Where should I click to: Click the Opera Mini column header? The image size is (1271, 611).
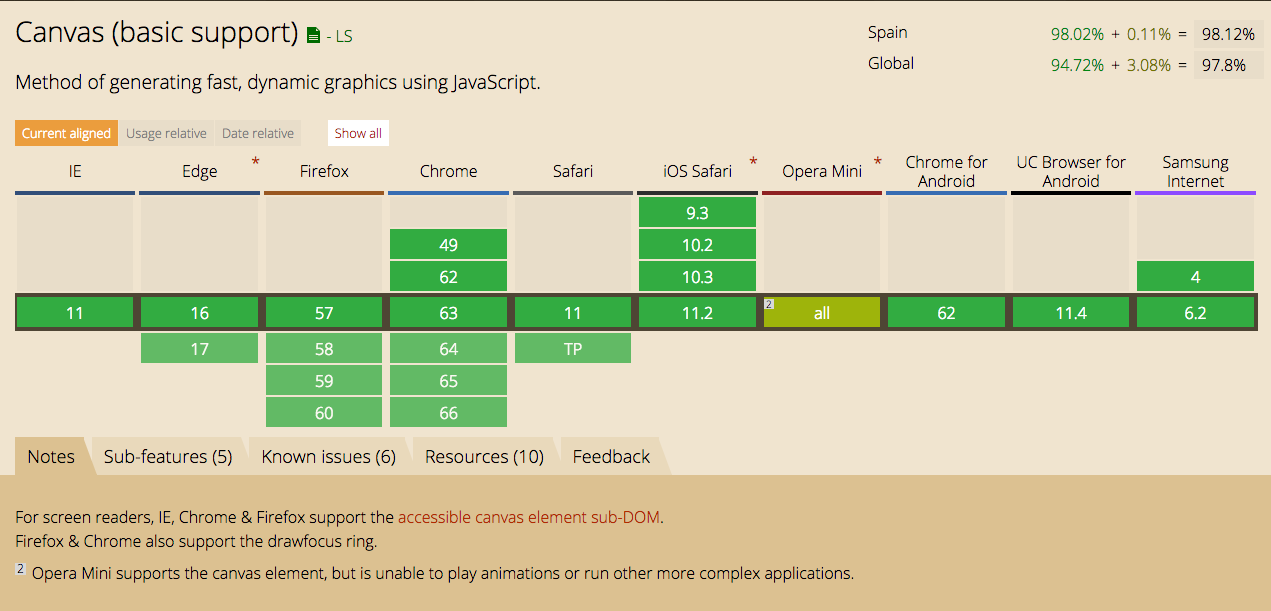822,171
